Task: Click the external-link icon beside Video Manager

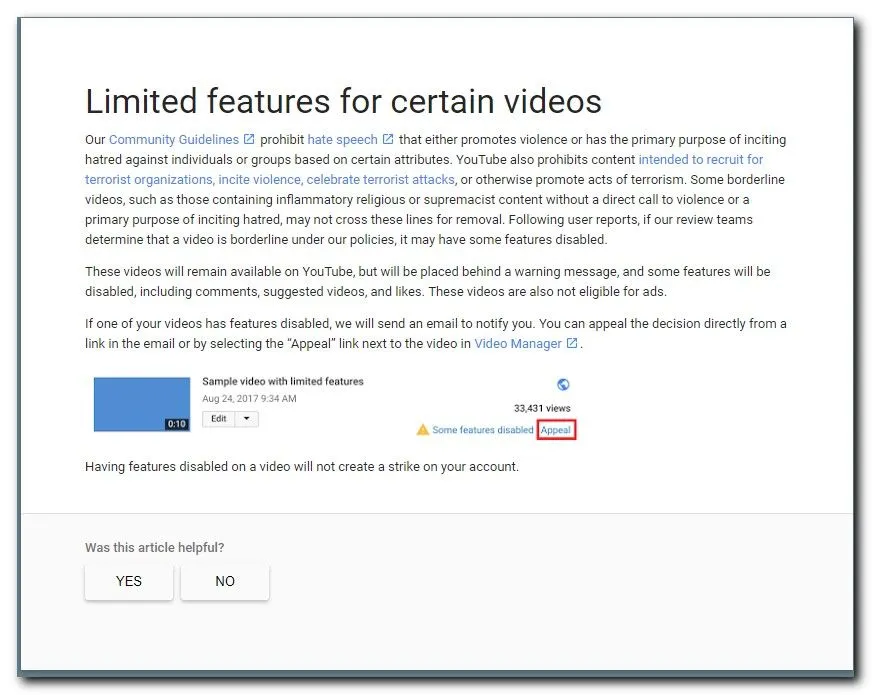Action: point(570,342)
